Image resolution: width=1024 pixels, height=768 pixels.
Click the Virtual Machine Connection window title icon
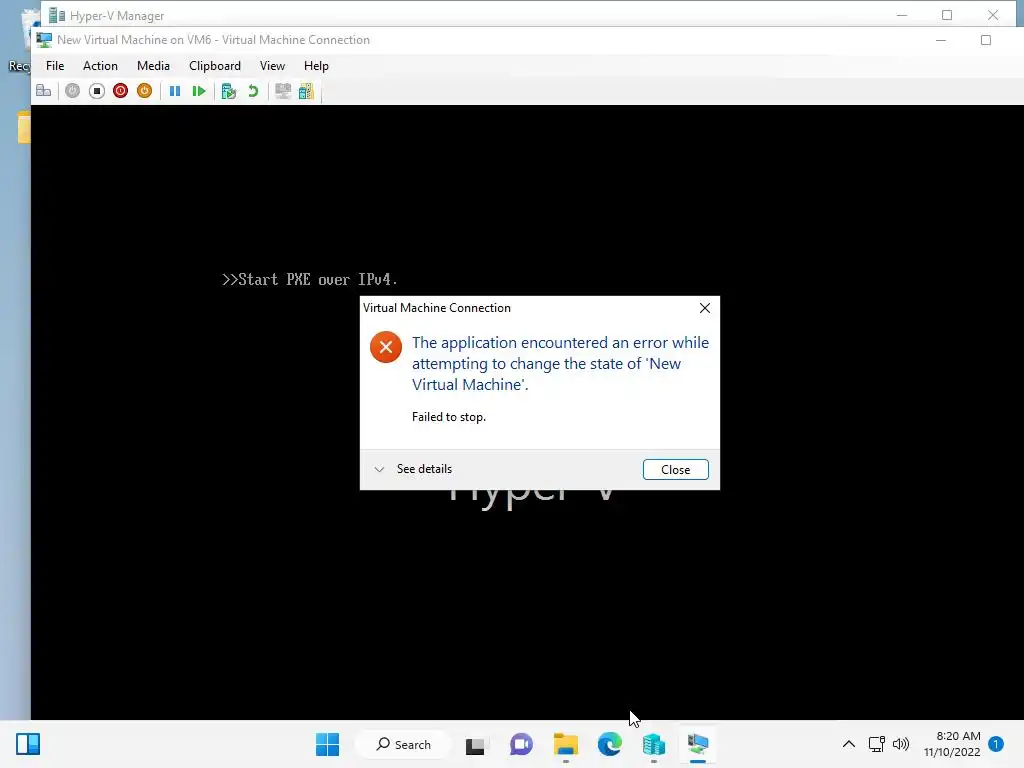tap(44, 40)
